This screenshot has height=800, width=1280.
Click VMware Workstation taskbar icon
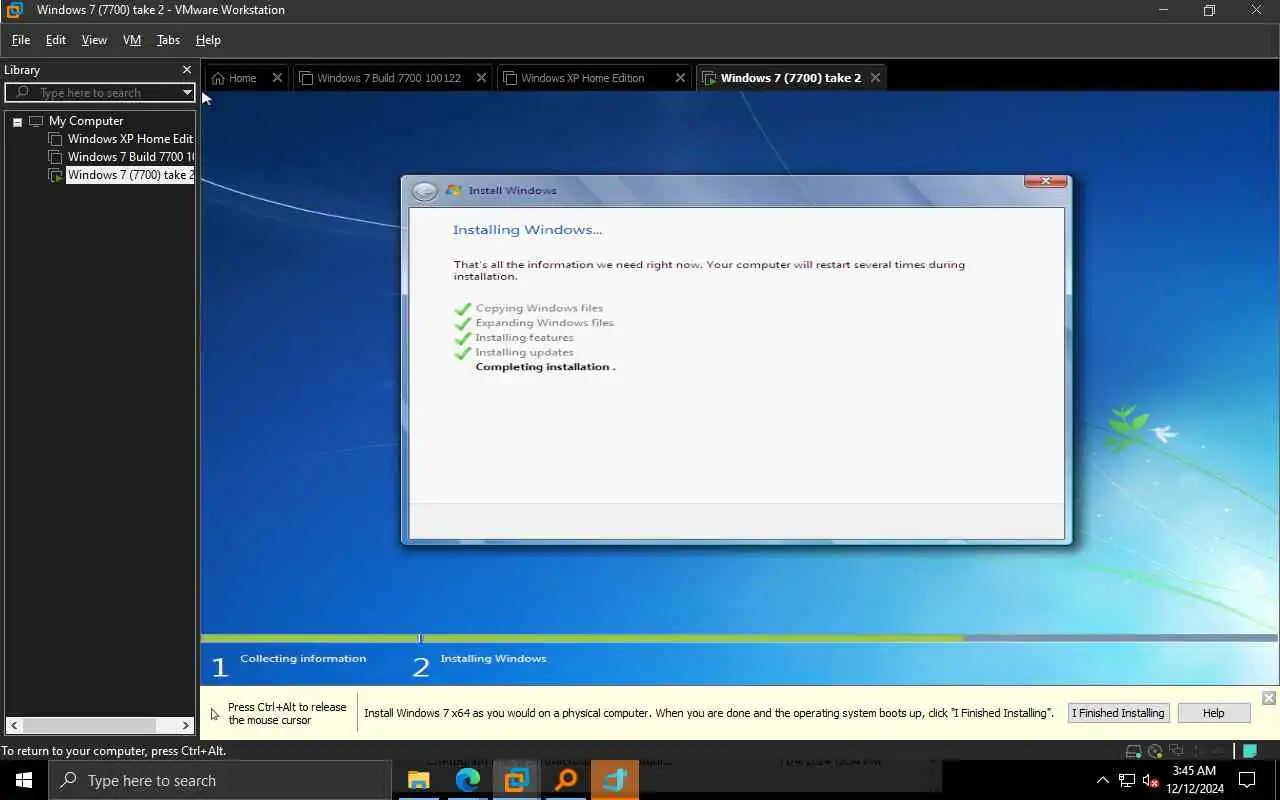(x=516, y=780)
